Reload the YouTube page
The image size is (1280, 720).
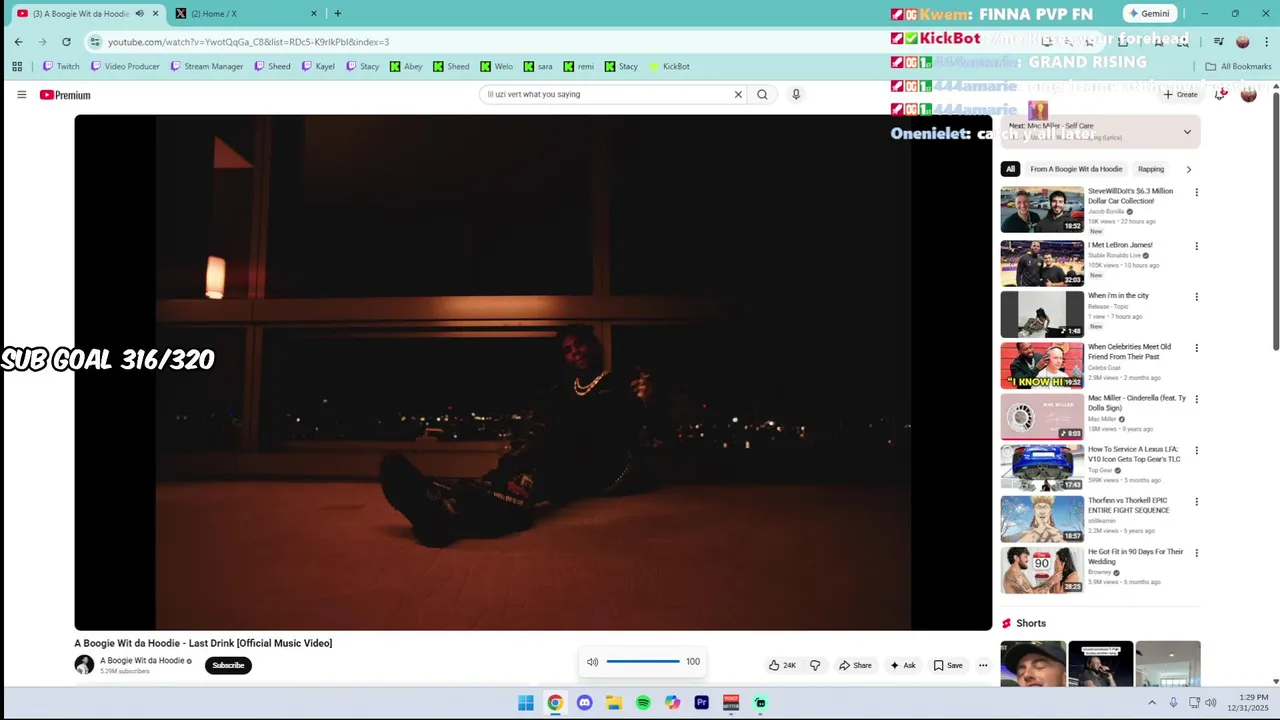66,42
